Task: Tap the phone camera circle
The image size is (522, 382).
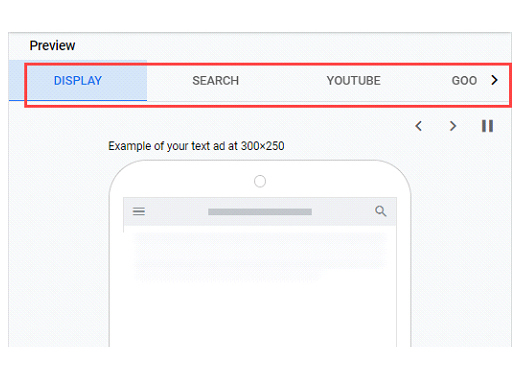Action: pos(260,182)
